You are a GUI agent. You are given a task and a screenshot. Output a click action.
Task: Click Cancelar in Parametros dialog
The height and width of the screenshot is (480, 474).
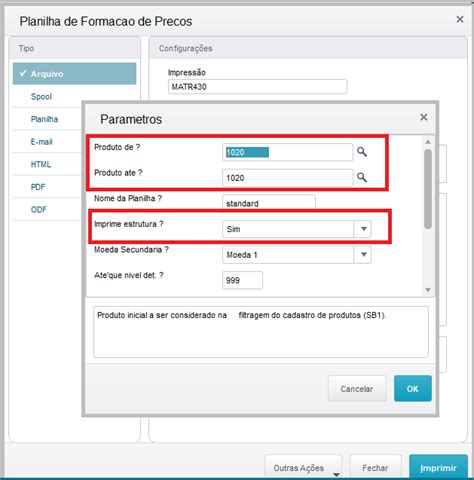[x=357, y=389]
